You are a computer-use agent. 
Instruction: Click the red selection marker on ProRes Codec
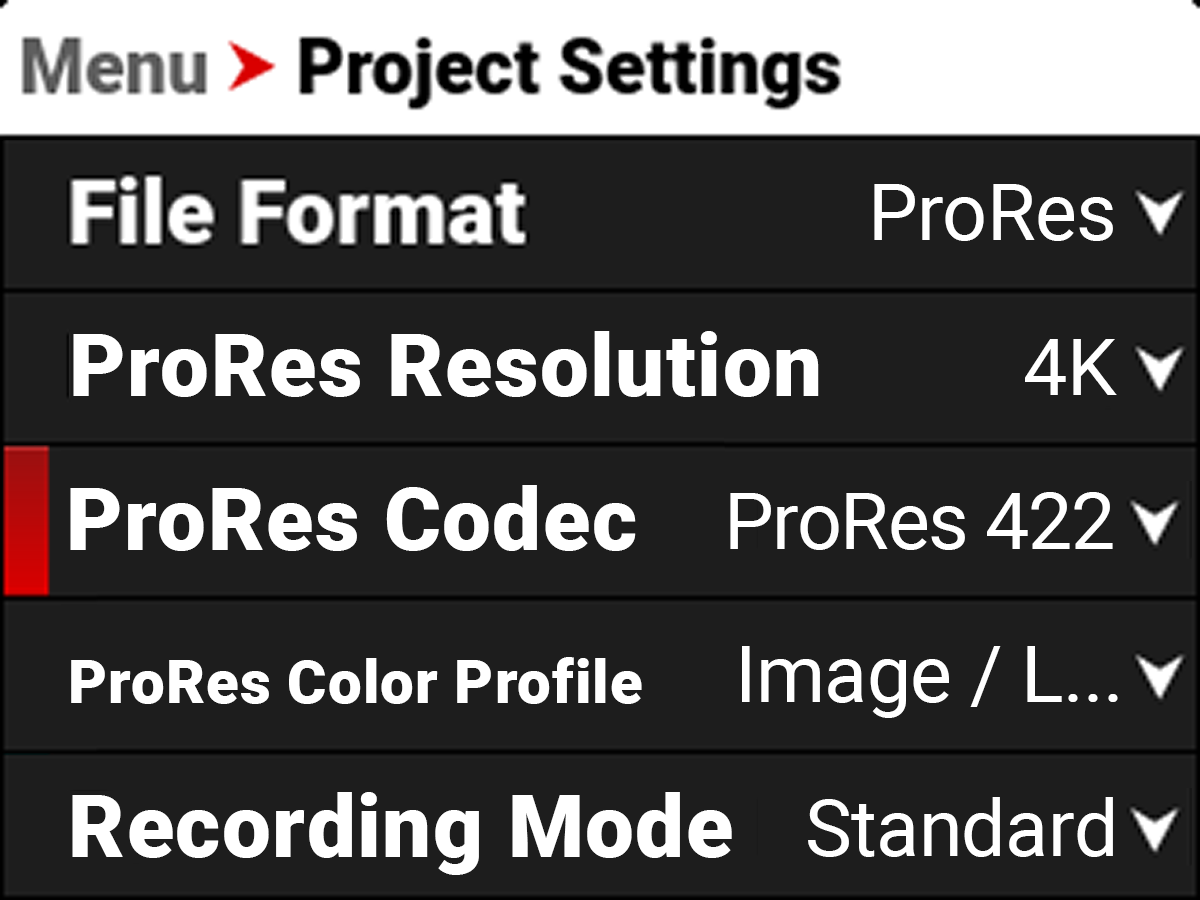(26, 521)
